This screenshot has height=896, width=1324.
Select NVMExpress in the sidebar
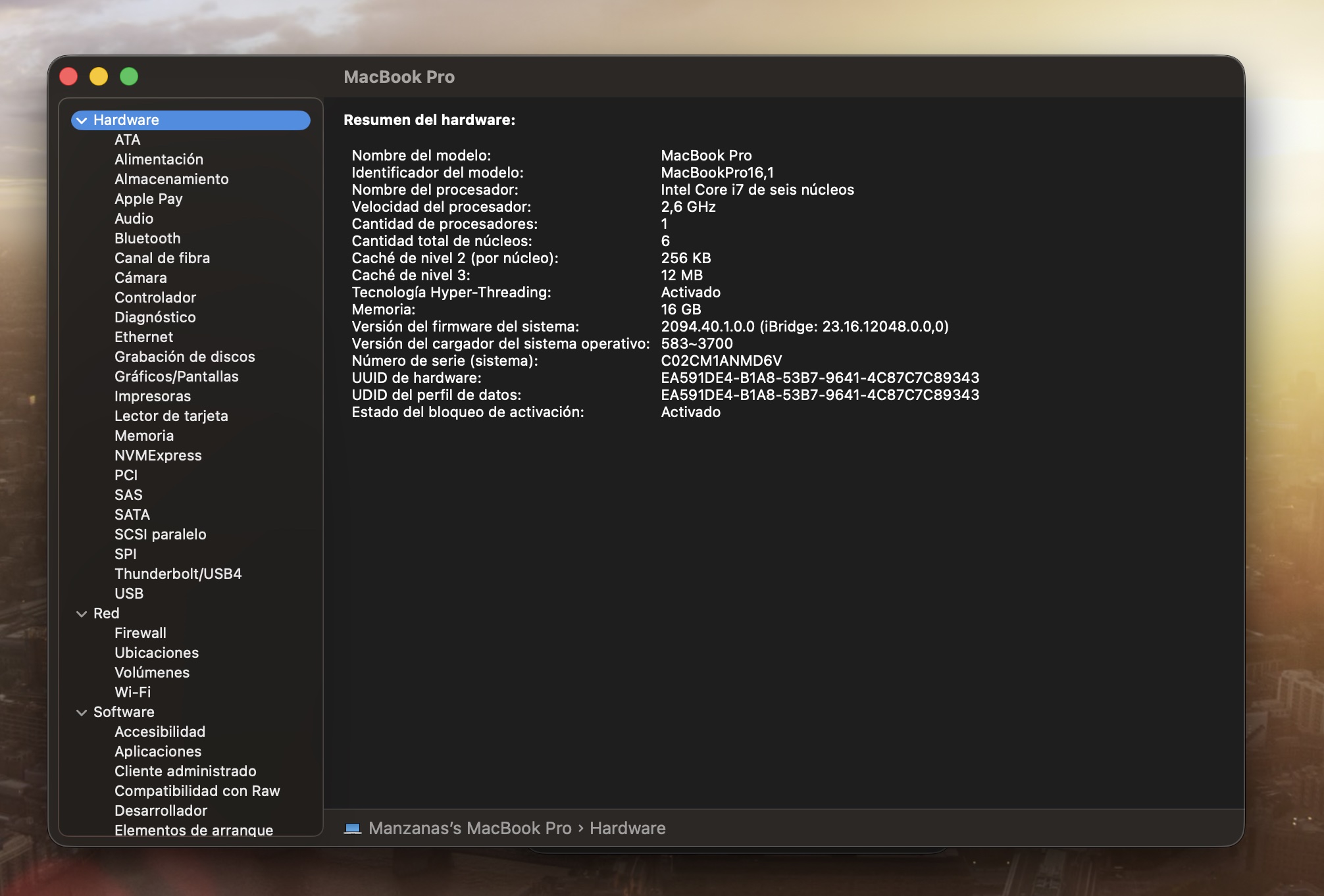(158, 455)
